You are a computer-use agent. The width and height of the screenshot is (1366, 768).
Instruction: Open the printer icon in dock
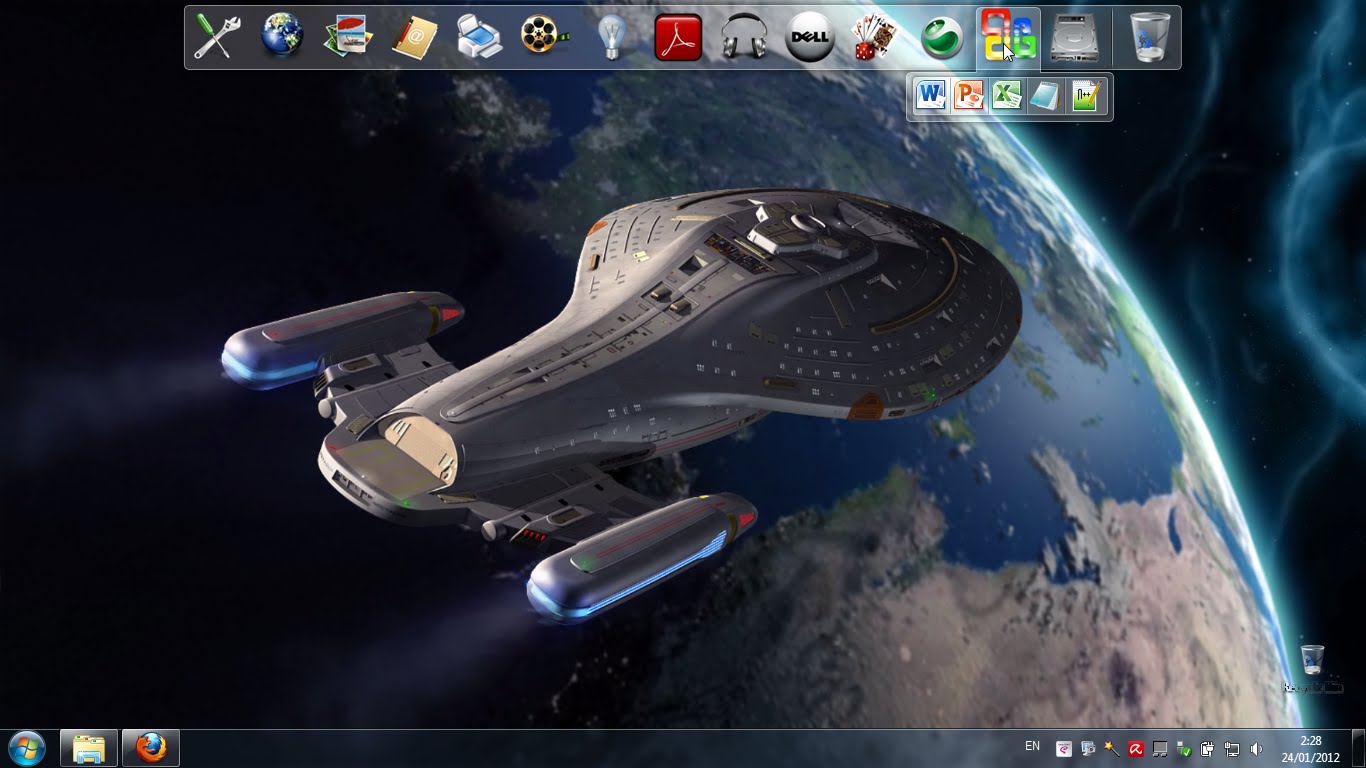coord(479,37)
